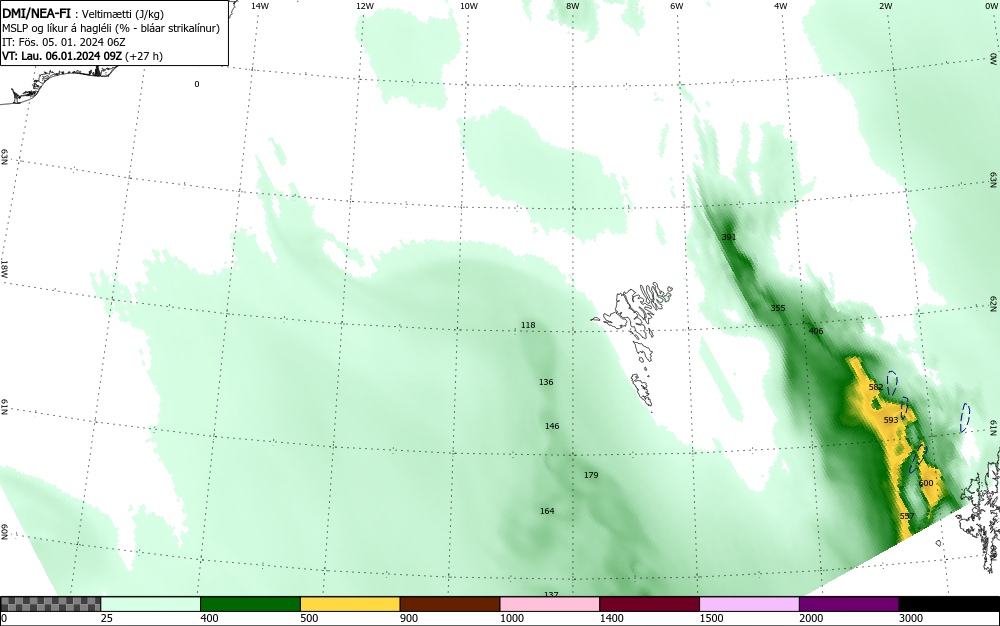The width and height of the screenshot is (1000, 626).
Task: Click the "900" color scale label
Action: [x=409, y=618]
